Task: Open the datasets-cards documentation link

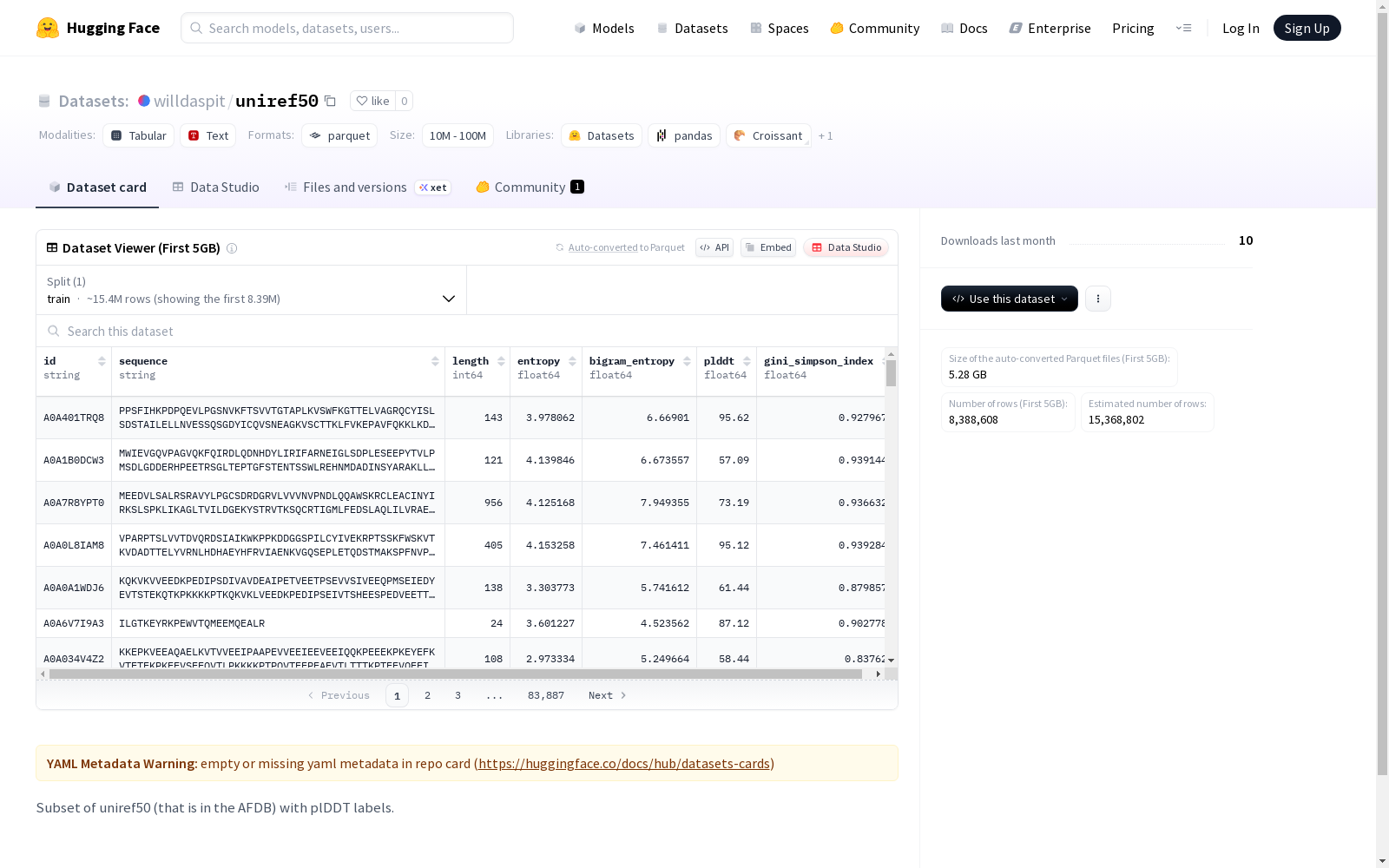Action: (x=624, y=764)
